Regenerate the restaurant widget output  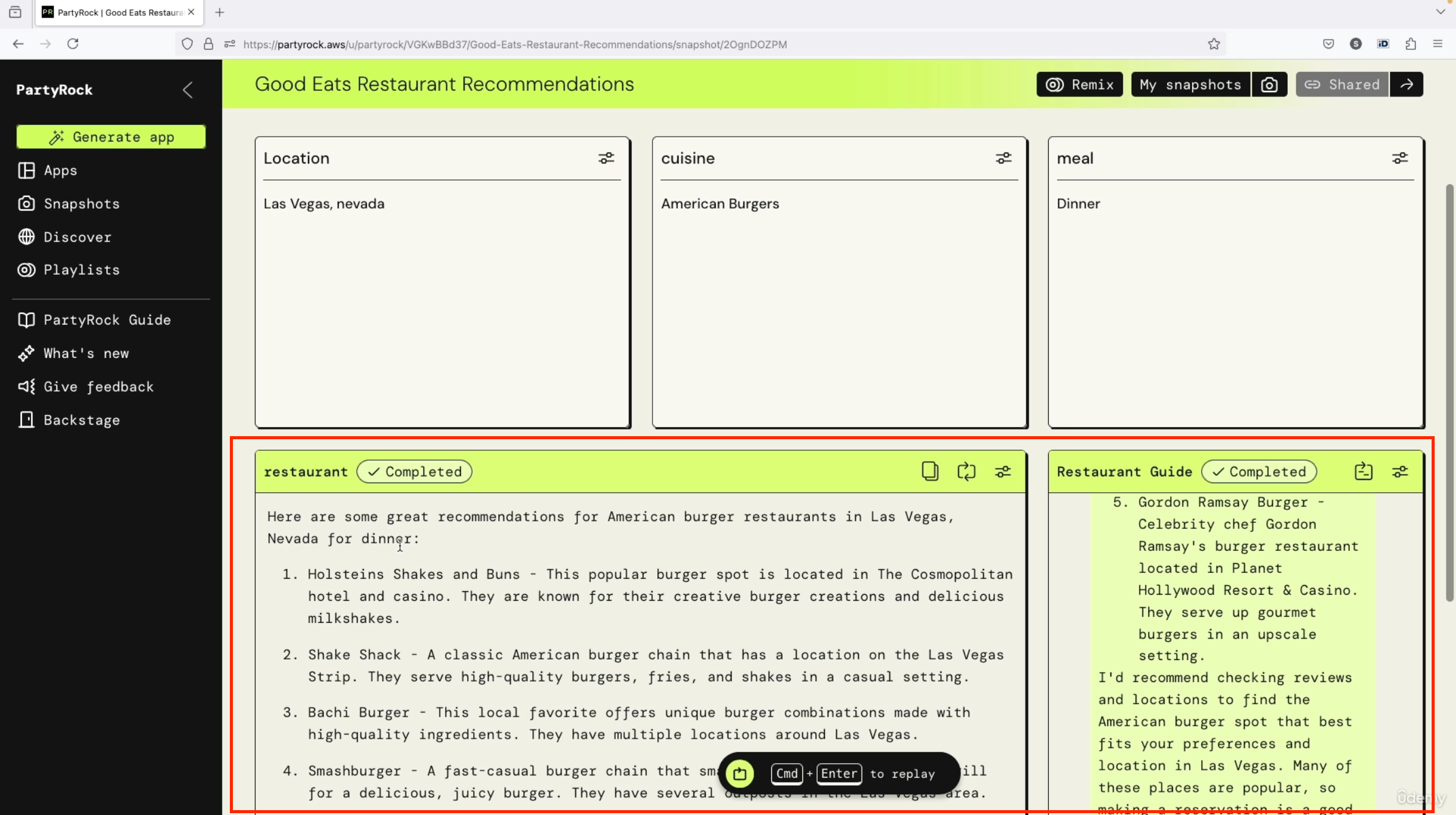tap(966, 472)
